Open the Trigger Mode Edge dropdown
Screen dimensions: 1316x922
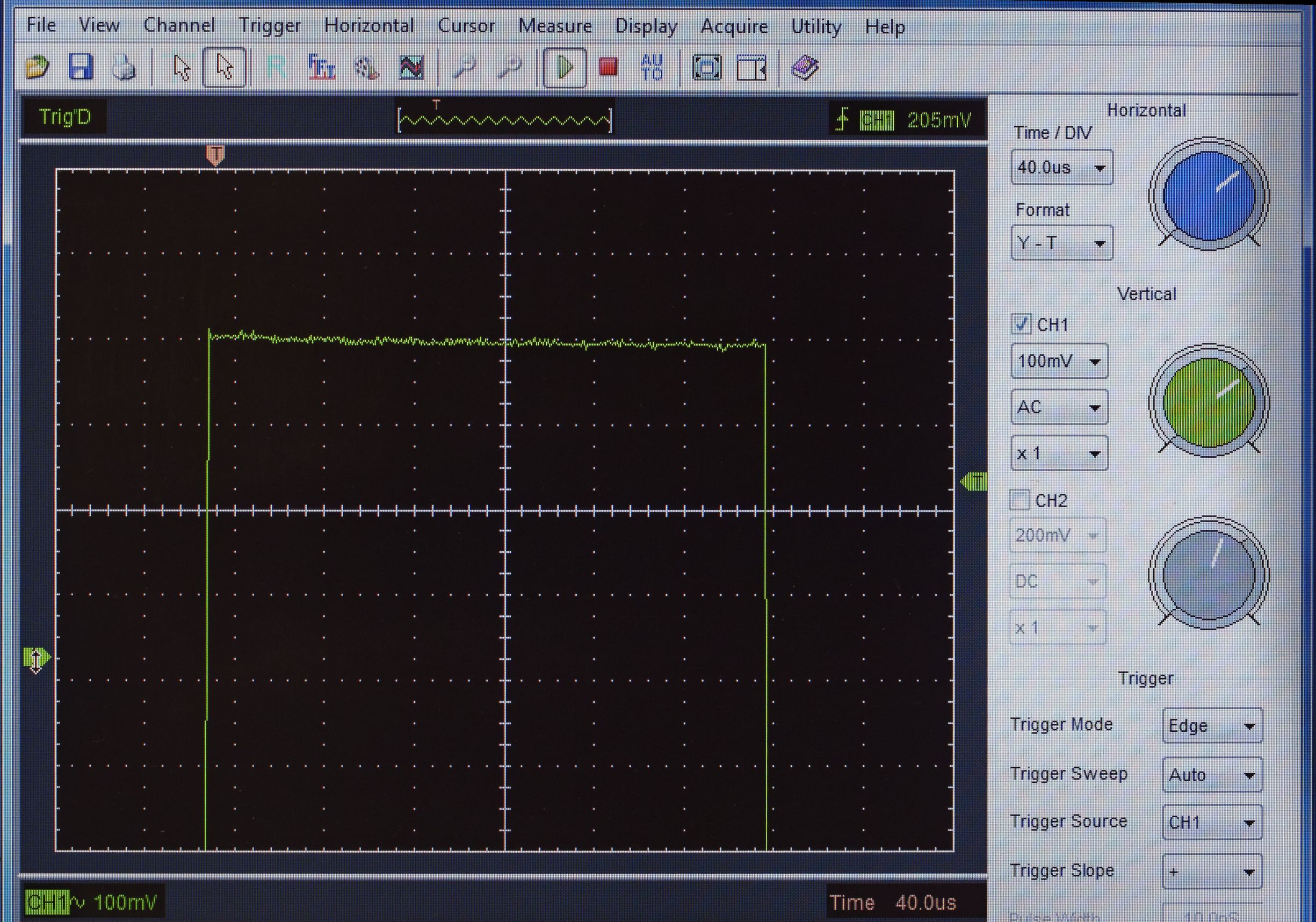1212,726
